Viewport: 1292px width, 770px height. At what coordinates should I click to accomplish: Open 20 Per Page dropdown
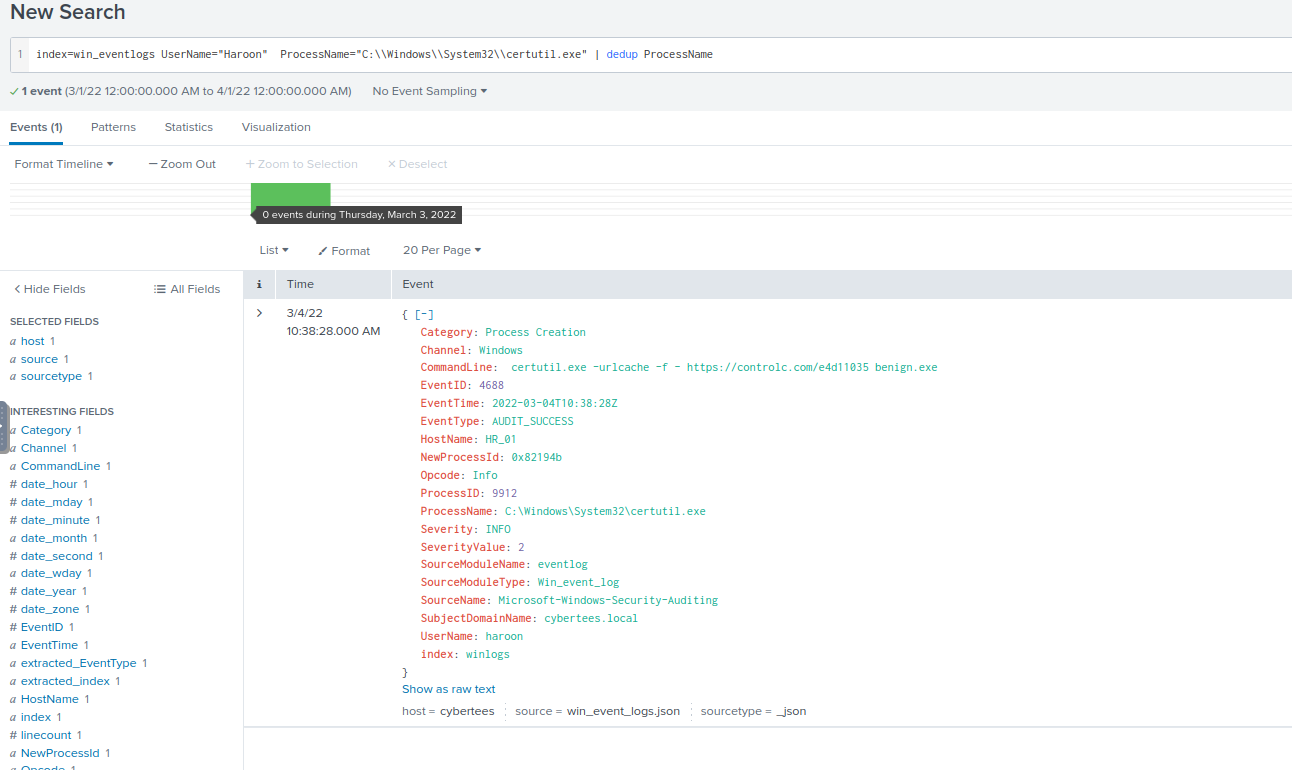(x=442, y=250)
